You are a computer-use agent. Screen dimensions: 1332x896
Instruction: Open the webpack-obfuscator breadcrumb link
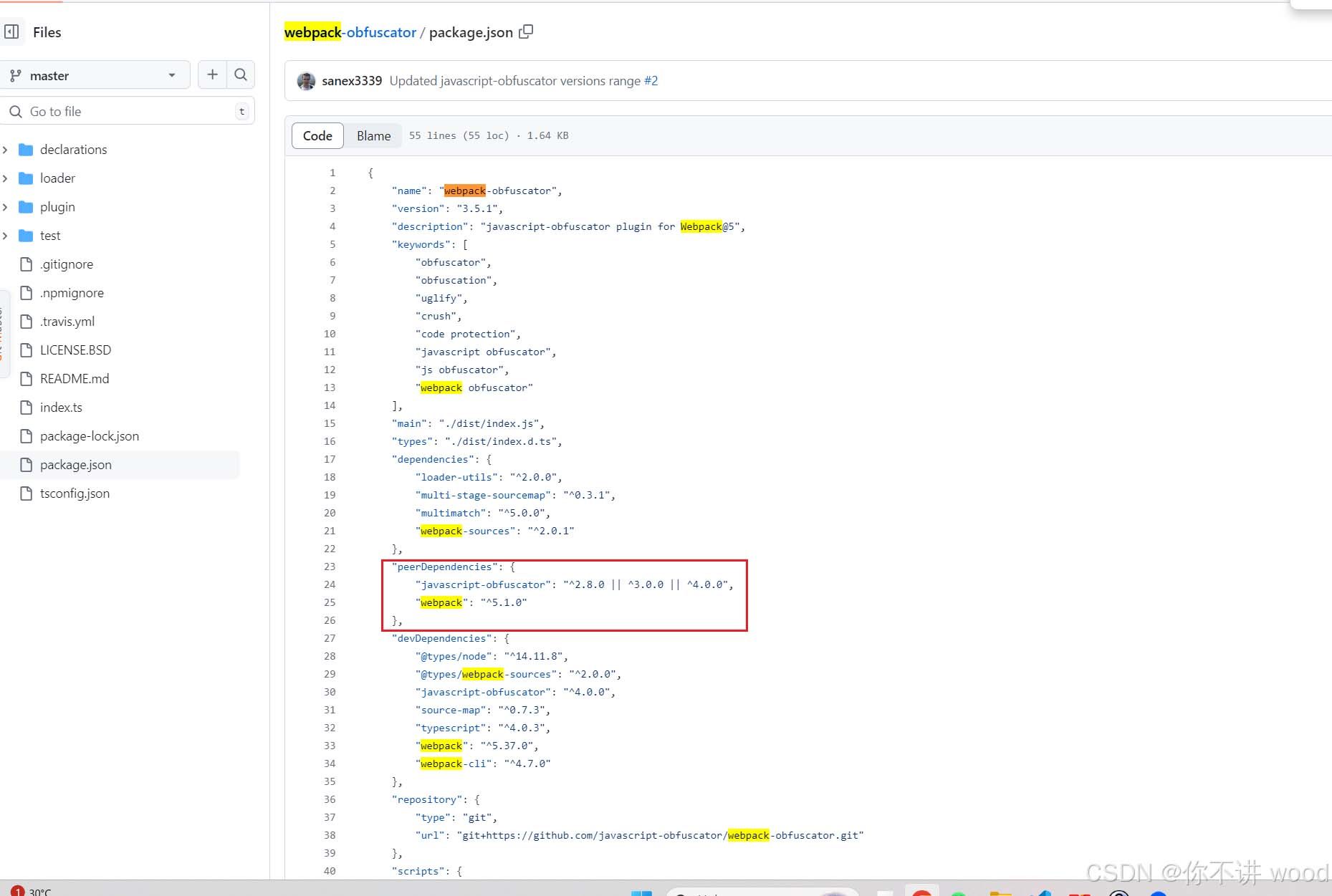pyautogui.click(x=350, y=32)
